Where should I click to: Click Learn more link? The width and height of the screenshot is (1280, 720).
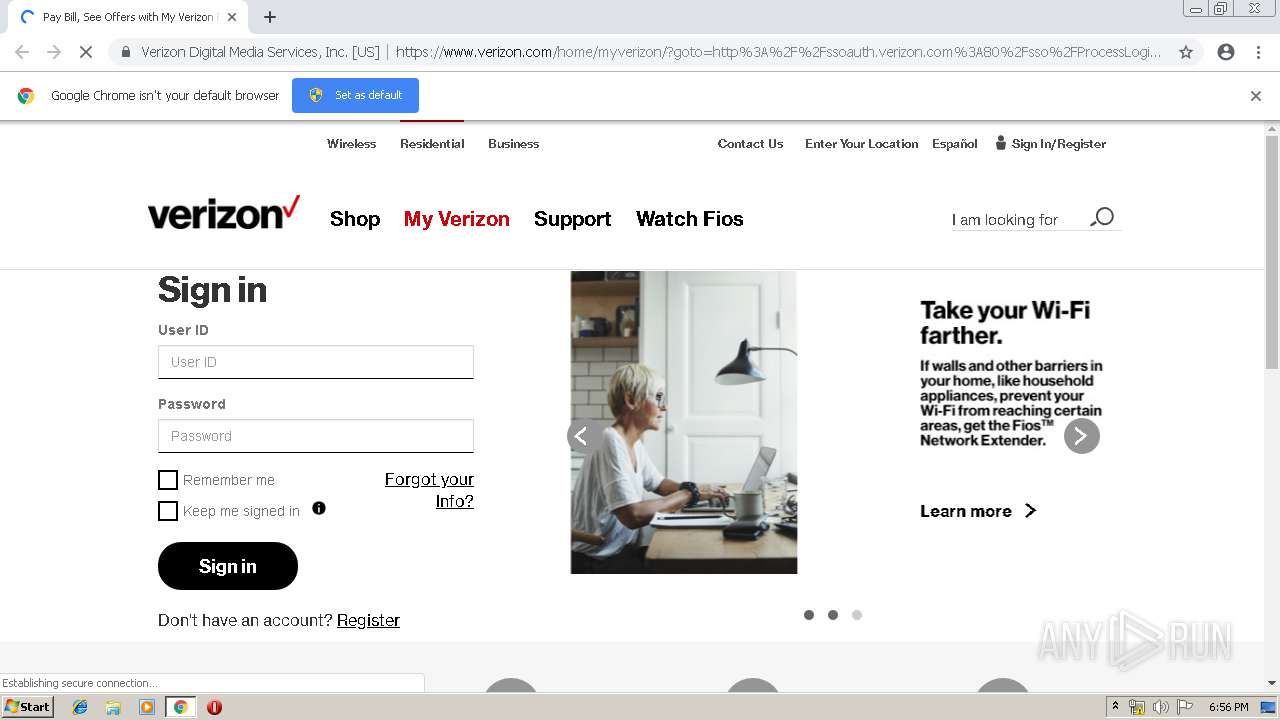pyautogui.click(x=977, y=511)
